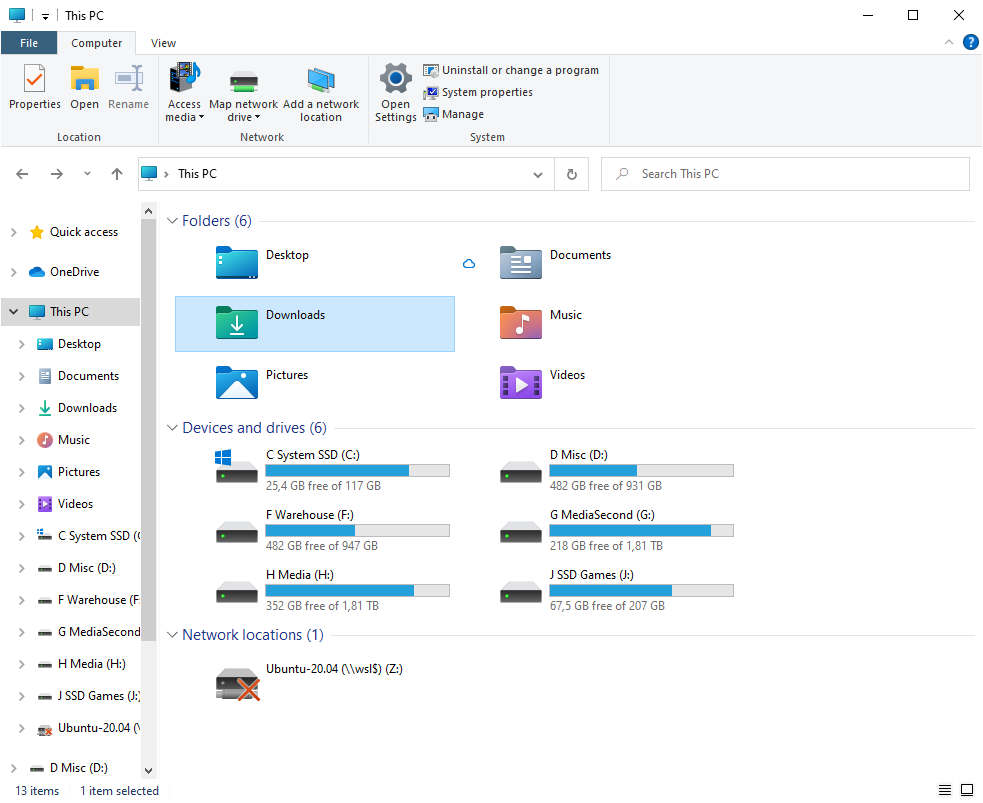The width and height of the screenshot is (983, 803).
Task: Open address bar history dropdown
Action: tap(538, 174)
